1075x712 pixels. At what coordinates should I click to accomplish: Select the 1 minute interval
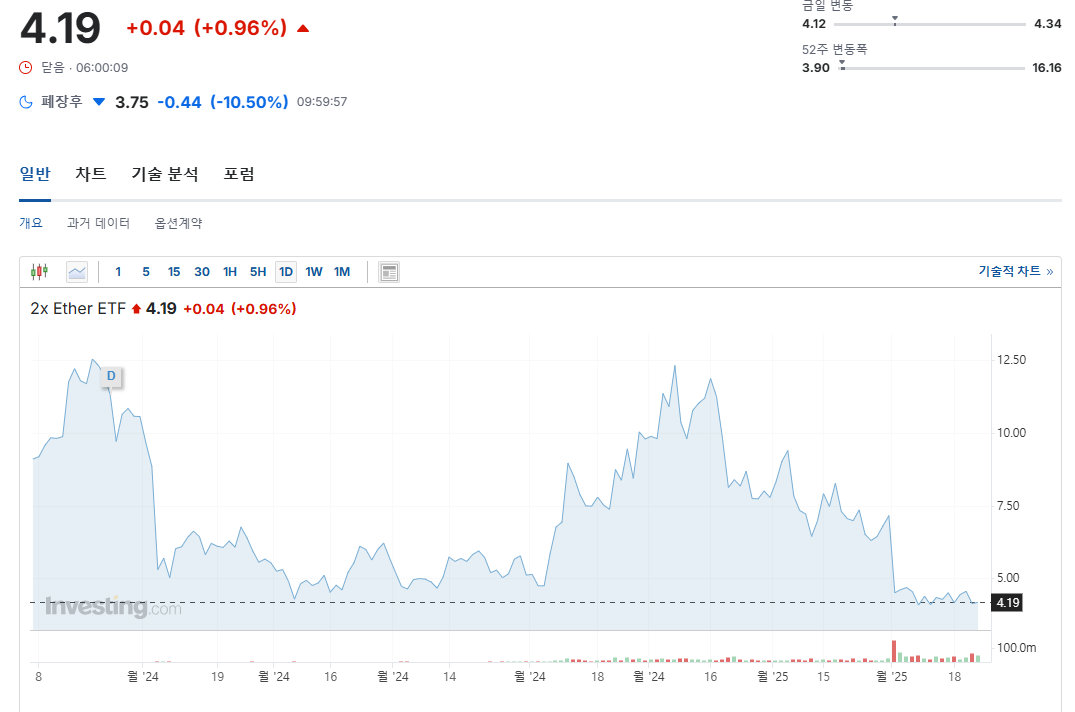(118, 272)
